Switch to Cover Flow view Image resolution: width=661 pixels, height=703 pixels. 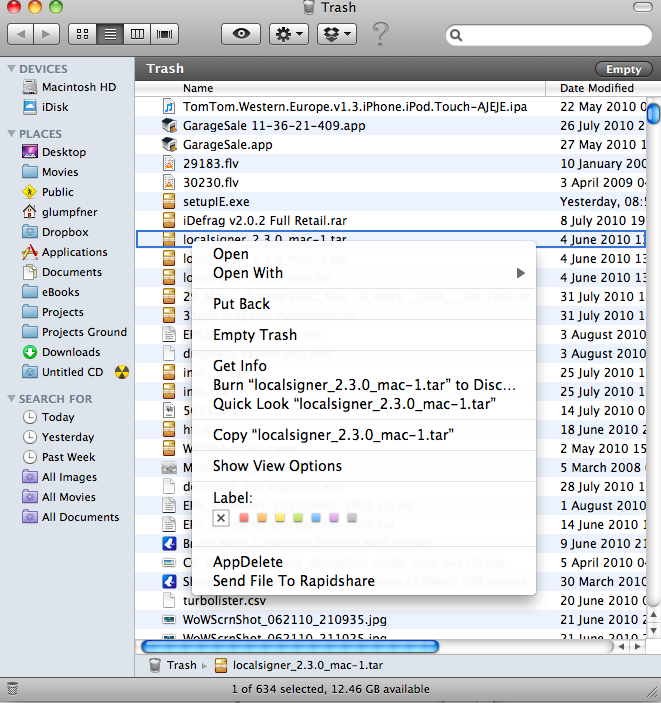coord(165,34)
